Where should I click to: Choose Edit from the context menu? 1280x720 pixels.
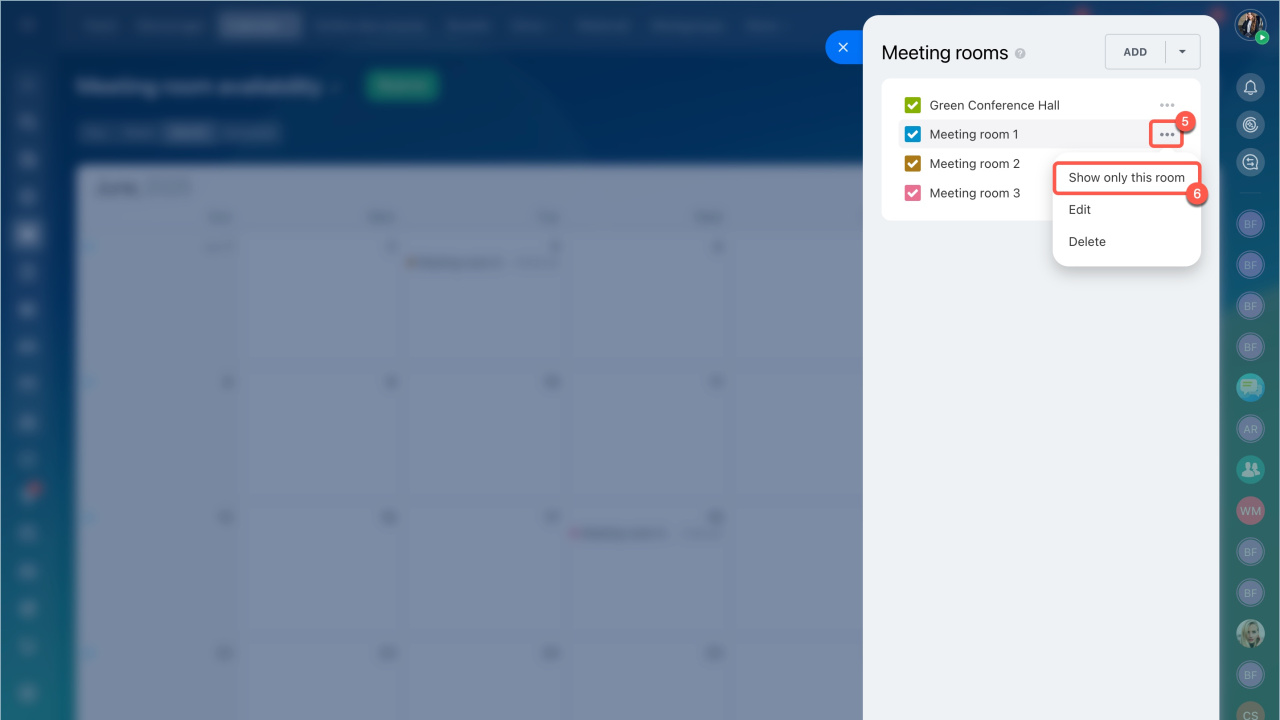coord(1080,210)
